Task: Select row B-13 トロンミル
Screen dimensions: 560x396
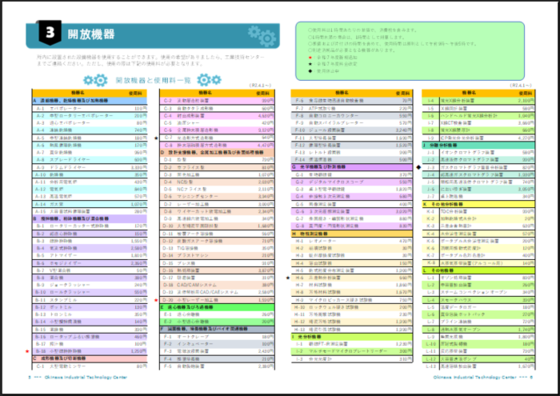Action: pyautogui.click(x=90, y=314)
